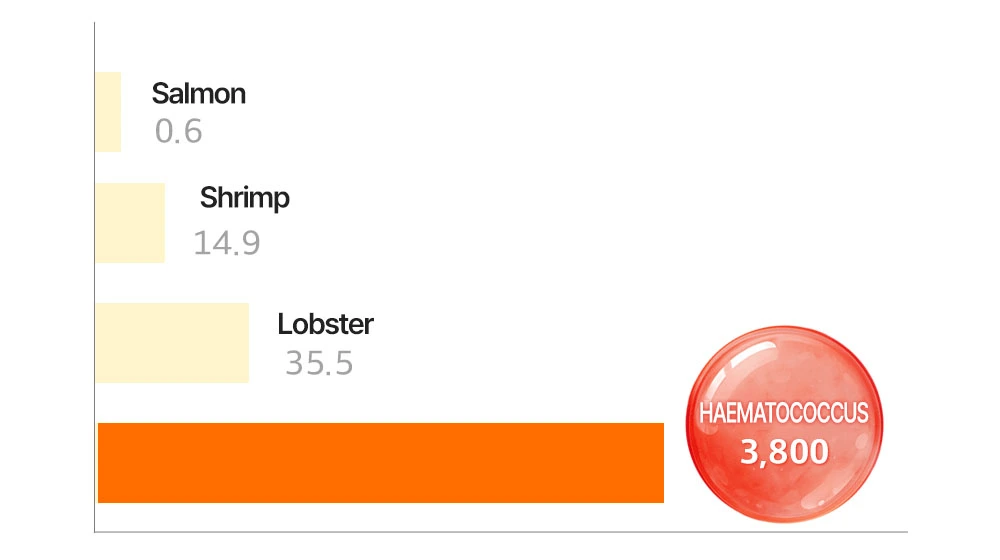
Task: Select the pale Shrimp bar
Action: tap(130, 223)
